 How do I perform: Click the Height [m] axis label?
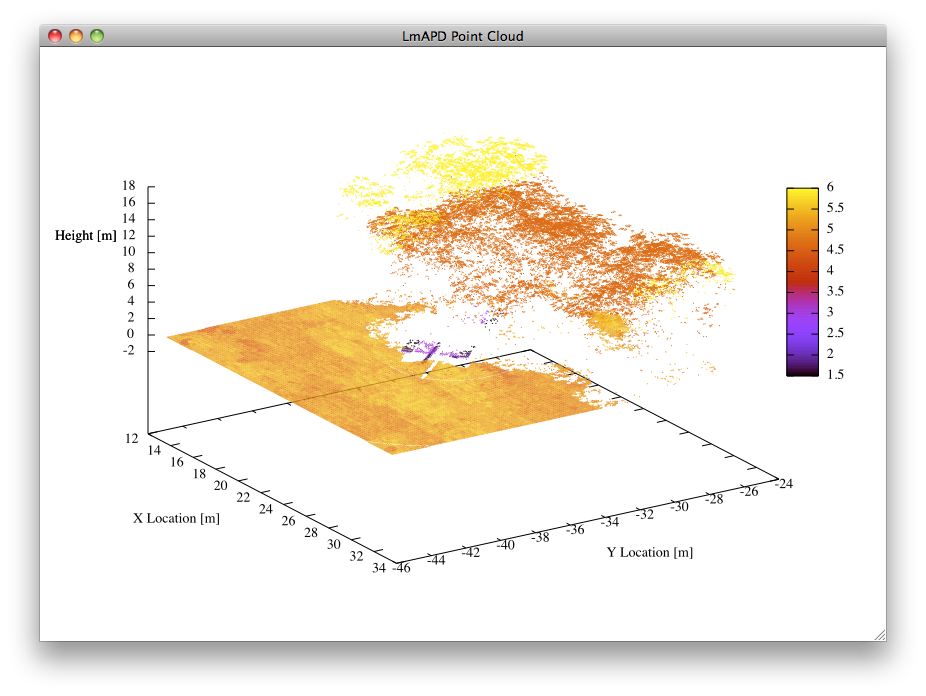(x=86, y=237)
